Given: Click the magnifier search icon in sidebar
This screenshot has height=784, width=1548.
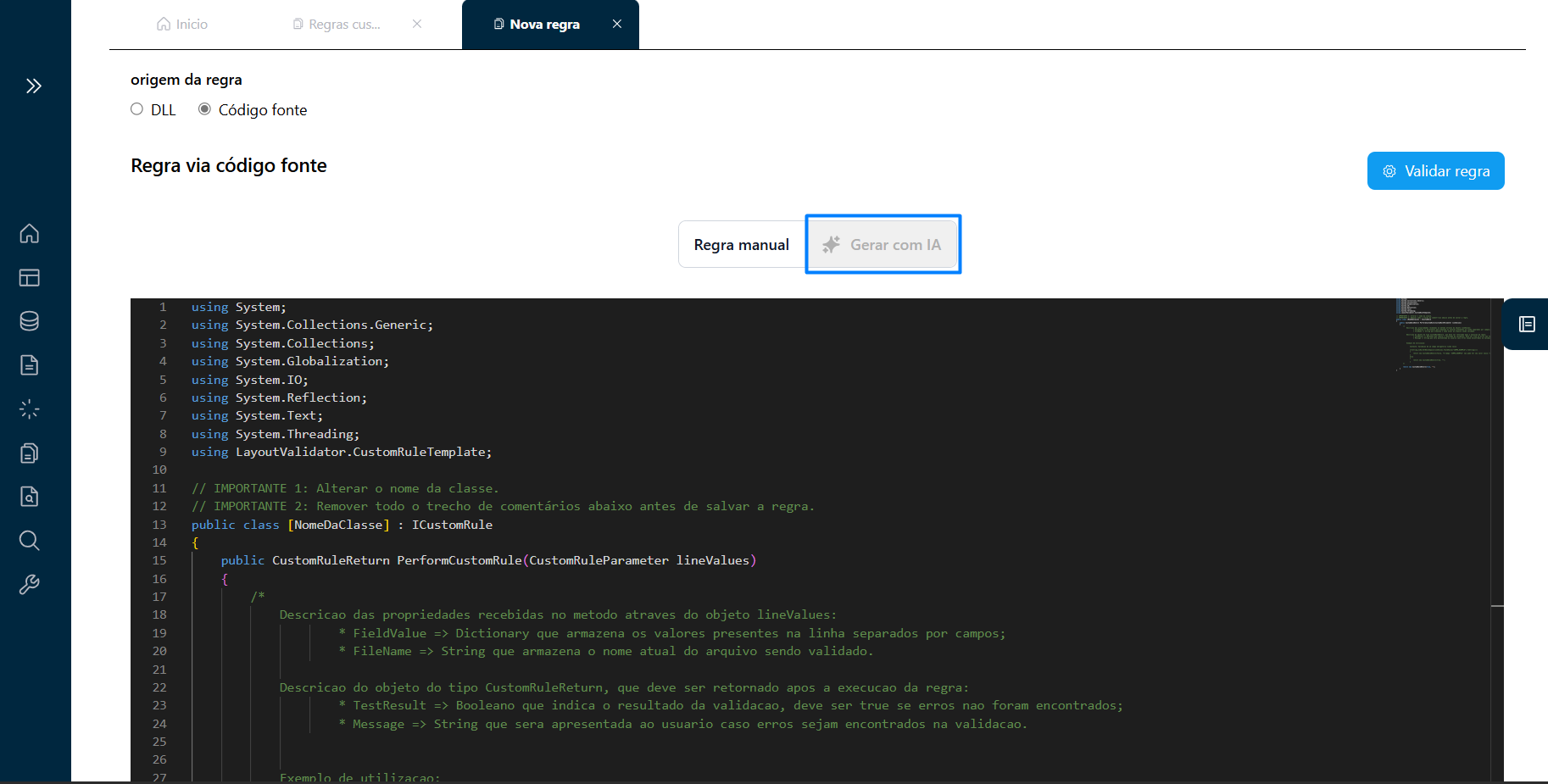Looking at the screenshot, I should 30,541.
